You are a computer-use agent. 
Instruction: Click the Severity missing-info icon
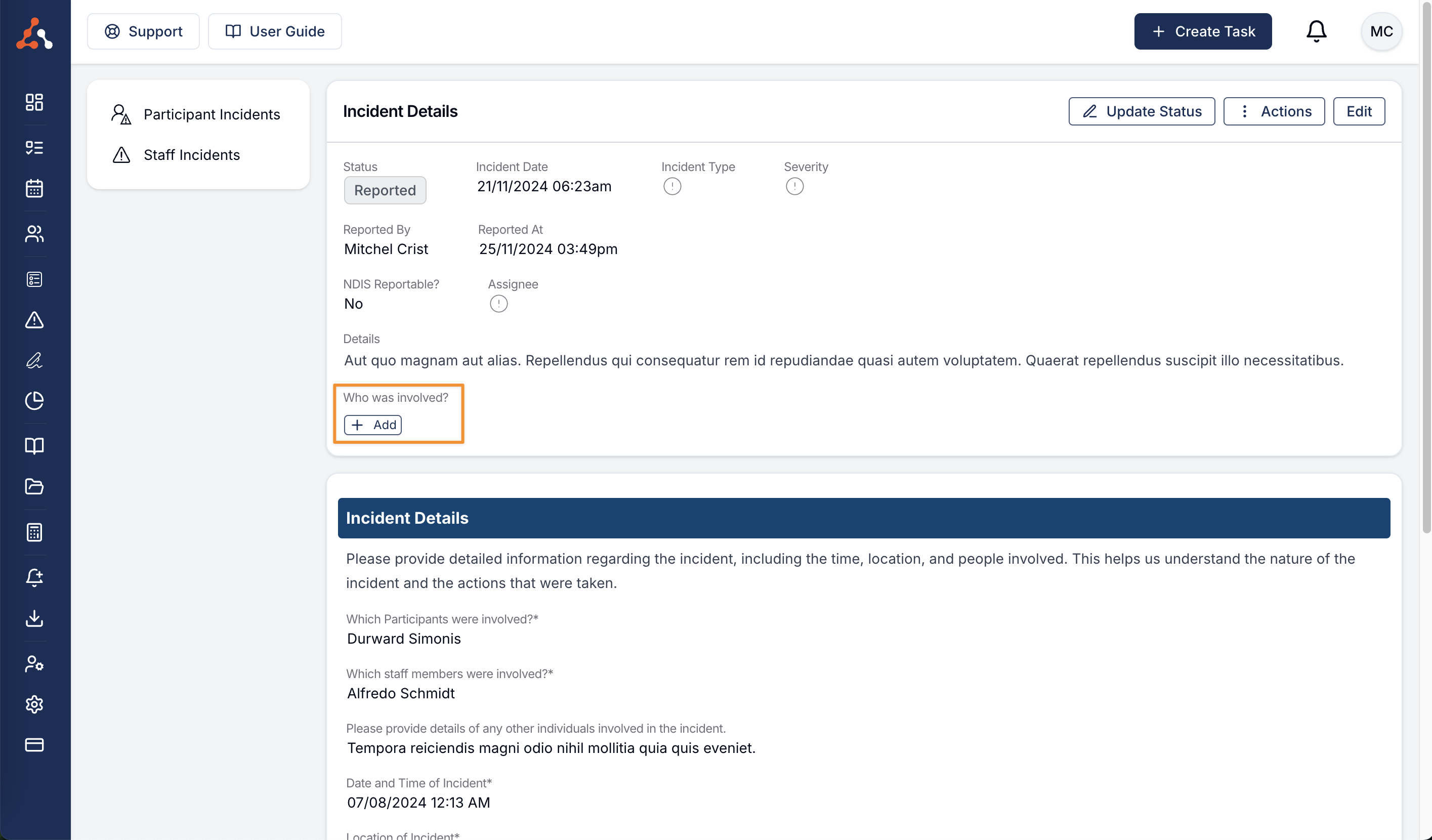tap(794, 186)
